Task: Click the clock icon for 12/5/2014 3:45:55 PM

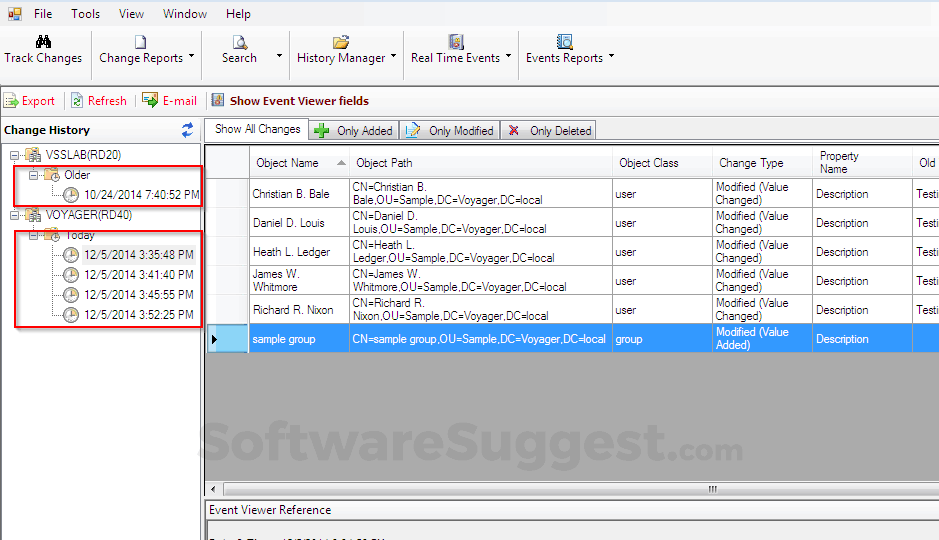Action: [x=71, y=295]
